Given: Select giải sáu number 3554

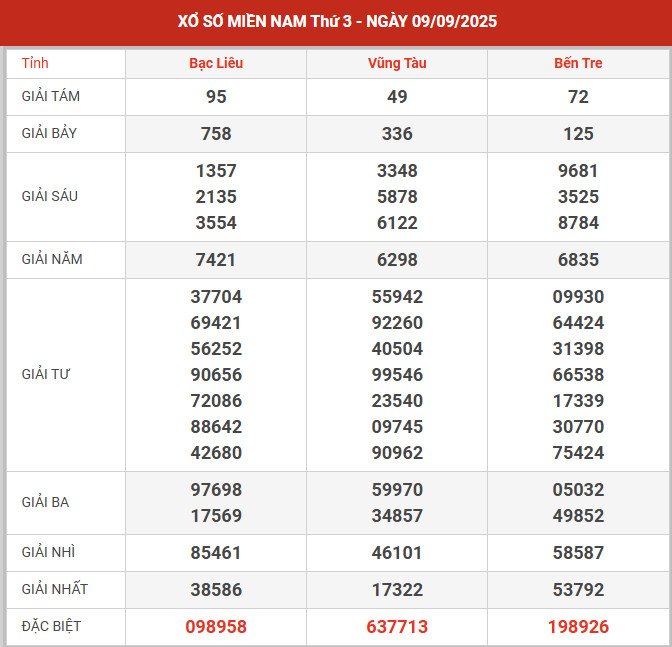Looking at the screenshot, I should (x=216, y=223).
